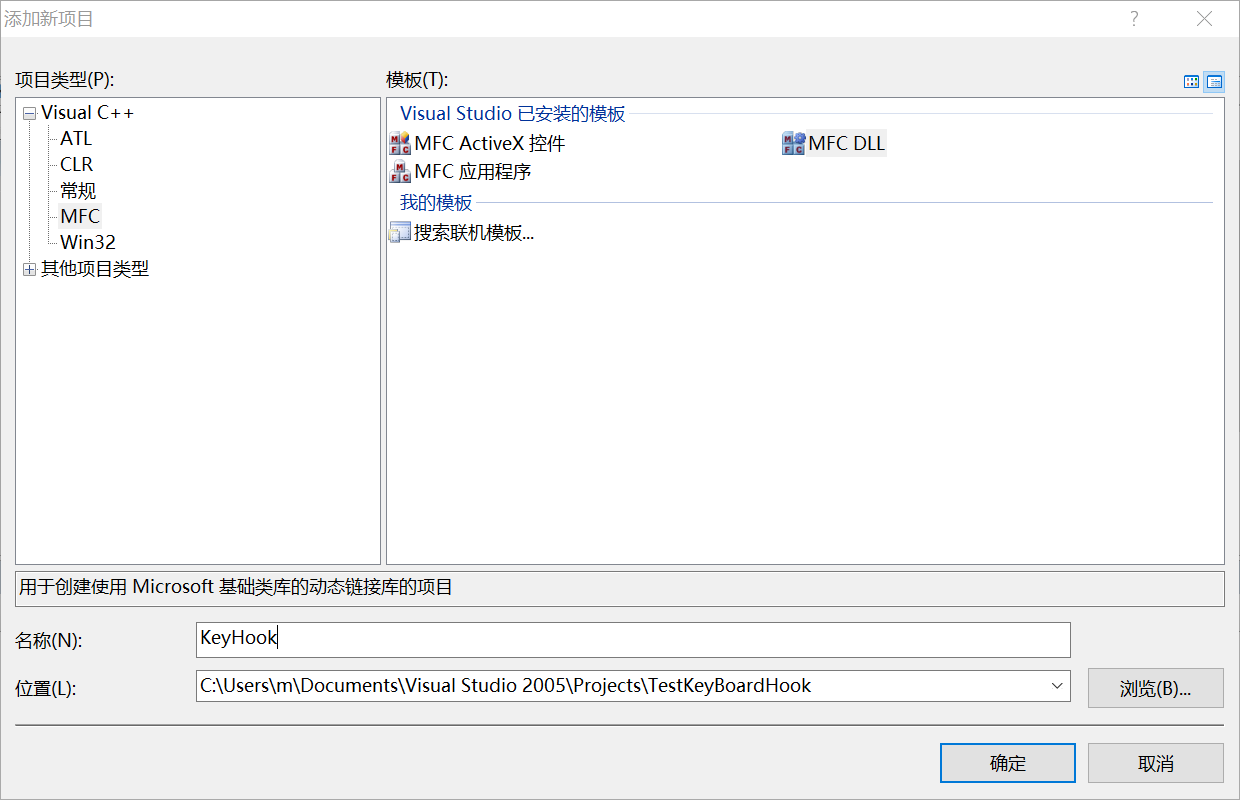Switch templates to large icons view
Screen dimensions: 1240x800
click(1191, 82)
